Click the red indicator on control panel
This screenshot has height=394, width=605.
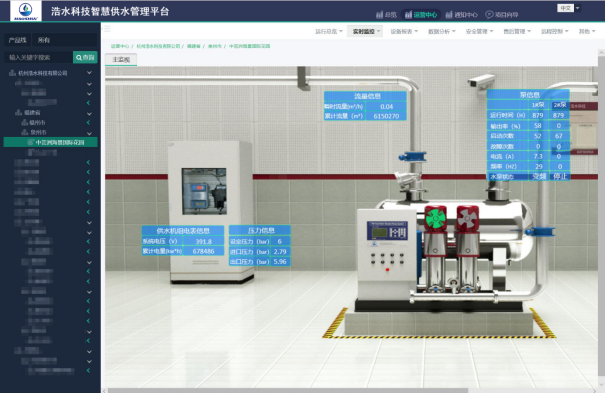tap(387, 269)
